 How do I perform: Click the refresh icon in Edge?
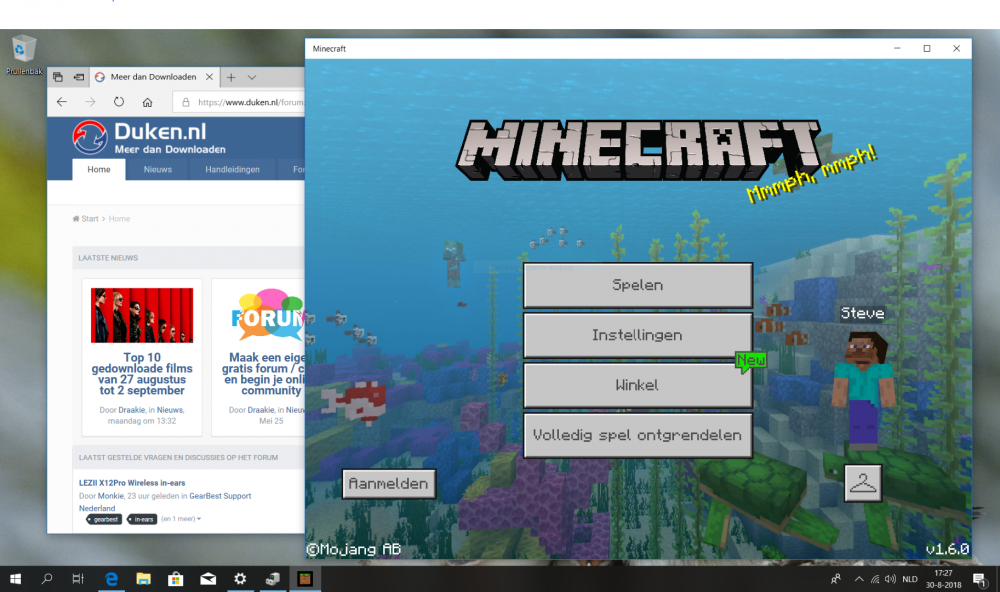coord(119,101)
